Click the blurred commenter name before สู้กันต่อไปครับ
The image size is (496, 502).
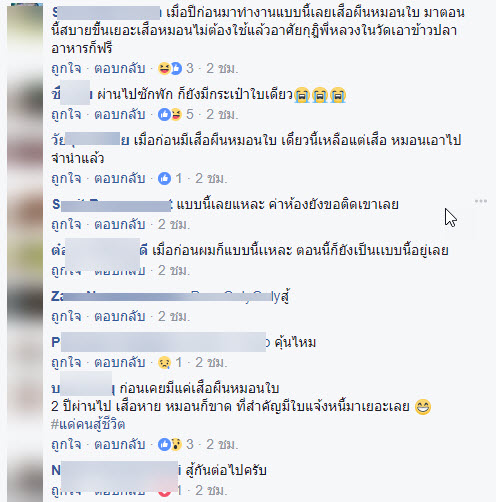pos(116,471)
